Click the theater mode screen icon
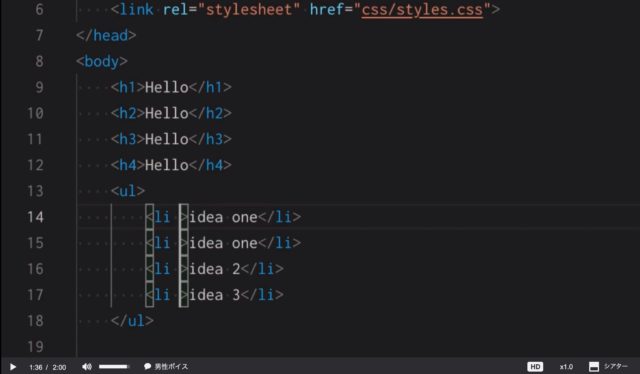 pyautogui.click(x=594, y=367)
